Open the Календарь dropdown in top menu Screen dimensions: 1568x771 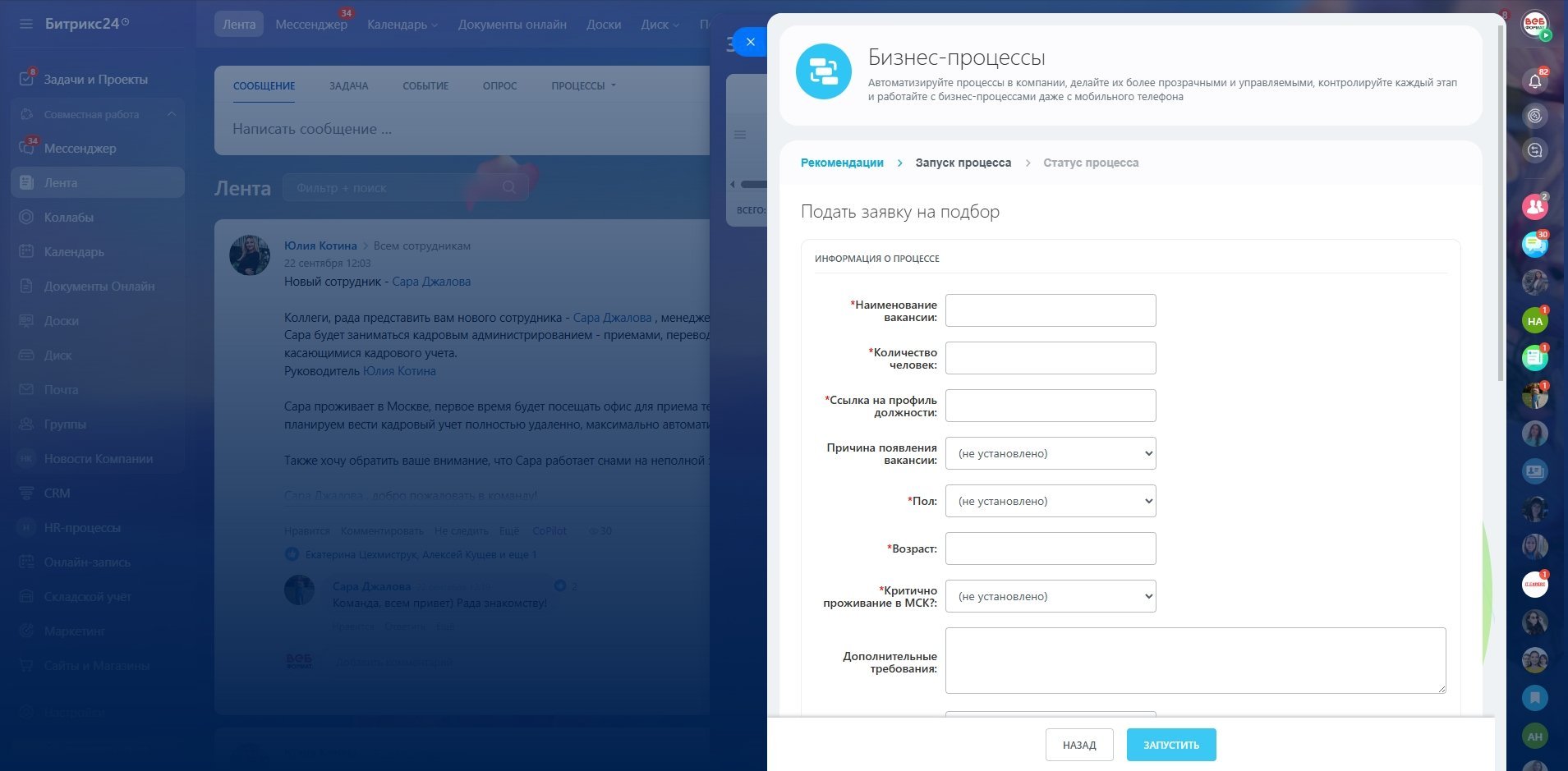coord(402,25)
